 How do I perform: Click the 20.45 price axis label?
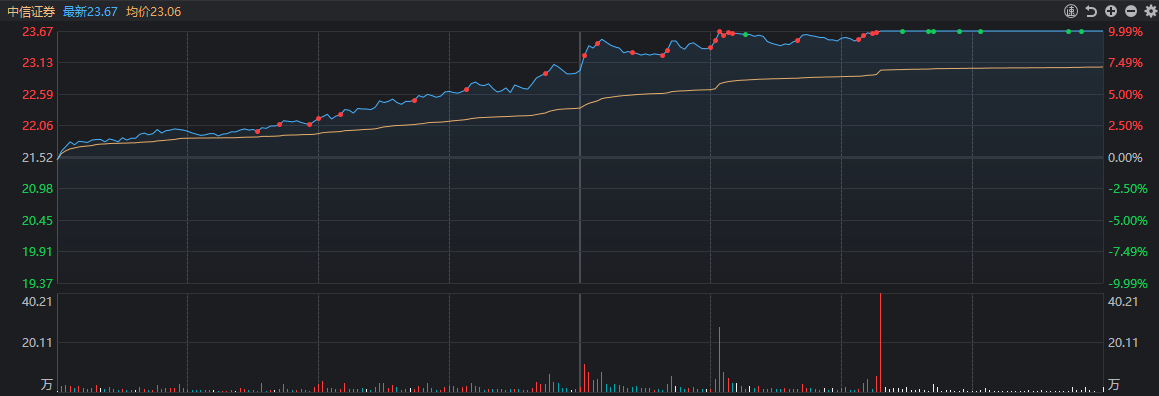click(38, 220)
